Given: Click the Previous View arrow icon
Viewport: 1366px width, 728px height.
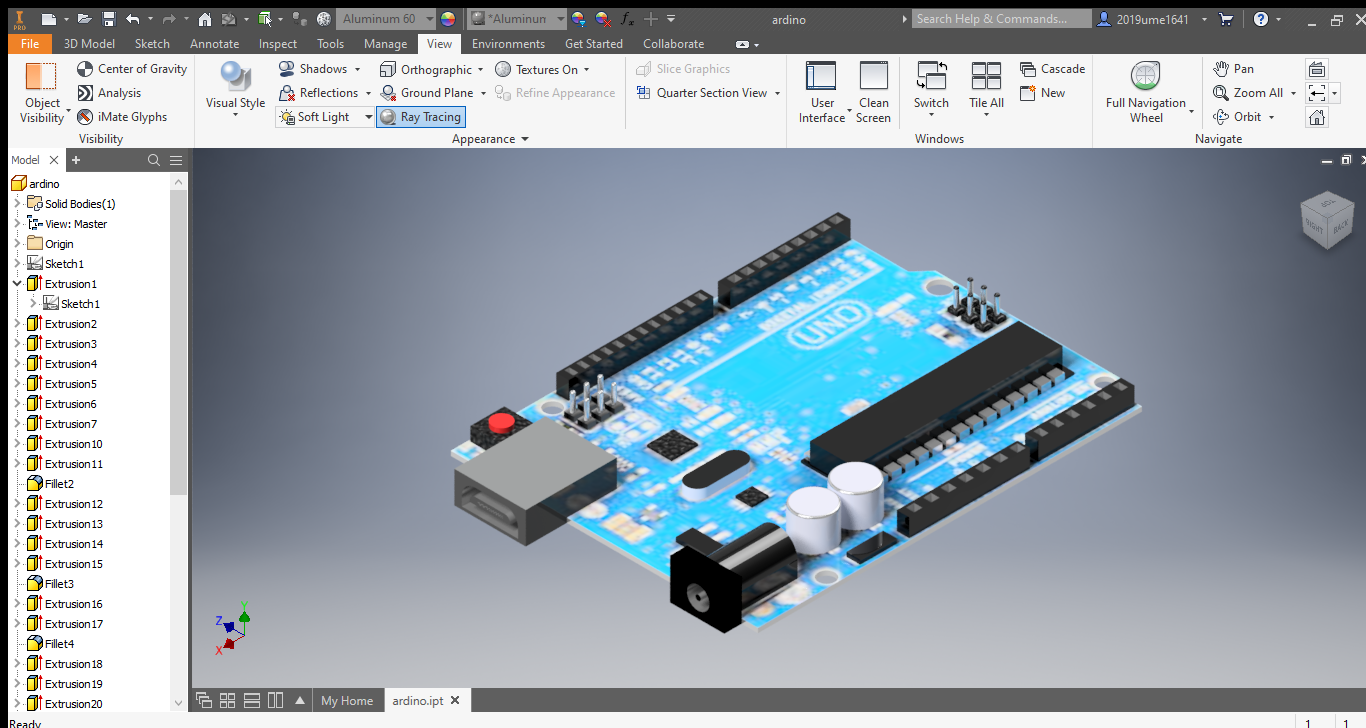Looking at the screenshot, I should click(x=1317, y=93).
